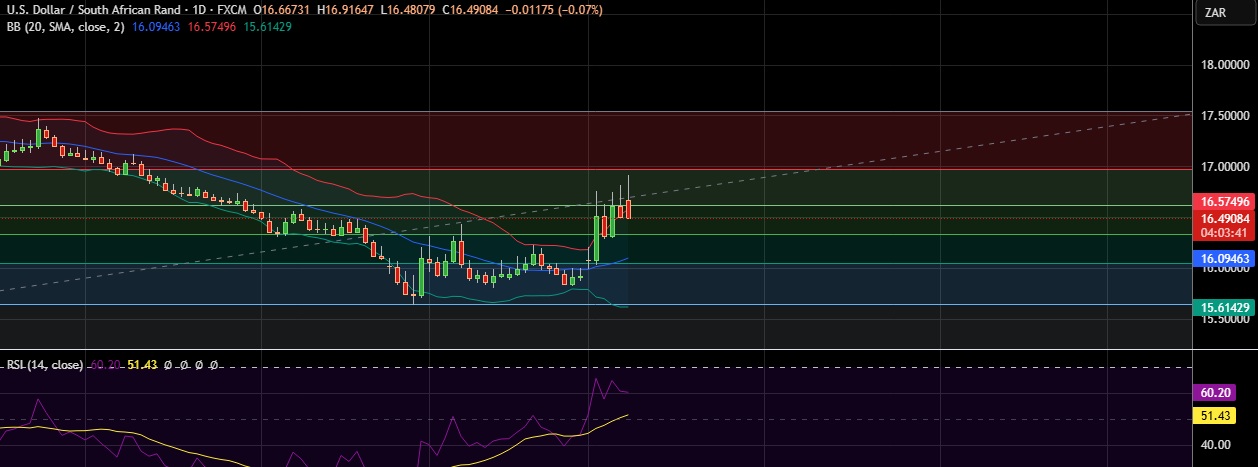Click the red BB upper value 16.57496 in legend
The width and height of the screenshot is (1258, 467).
click(x=213, y=27)
